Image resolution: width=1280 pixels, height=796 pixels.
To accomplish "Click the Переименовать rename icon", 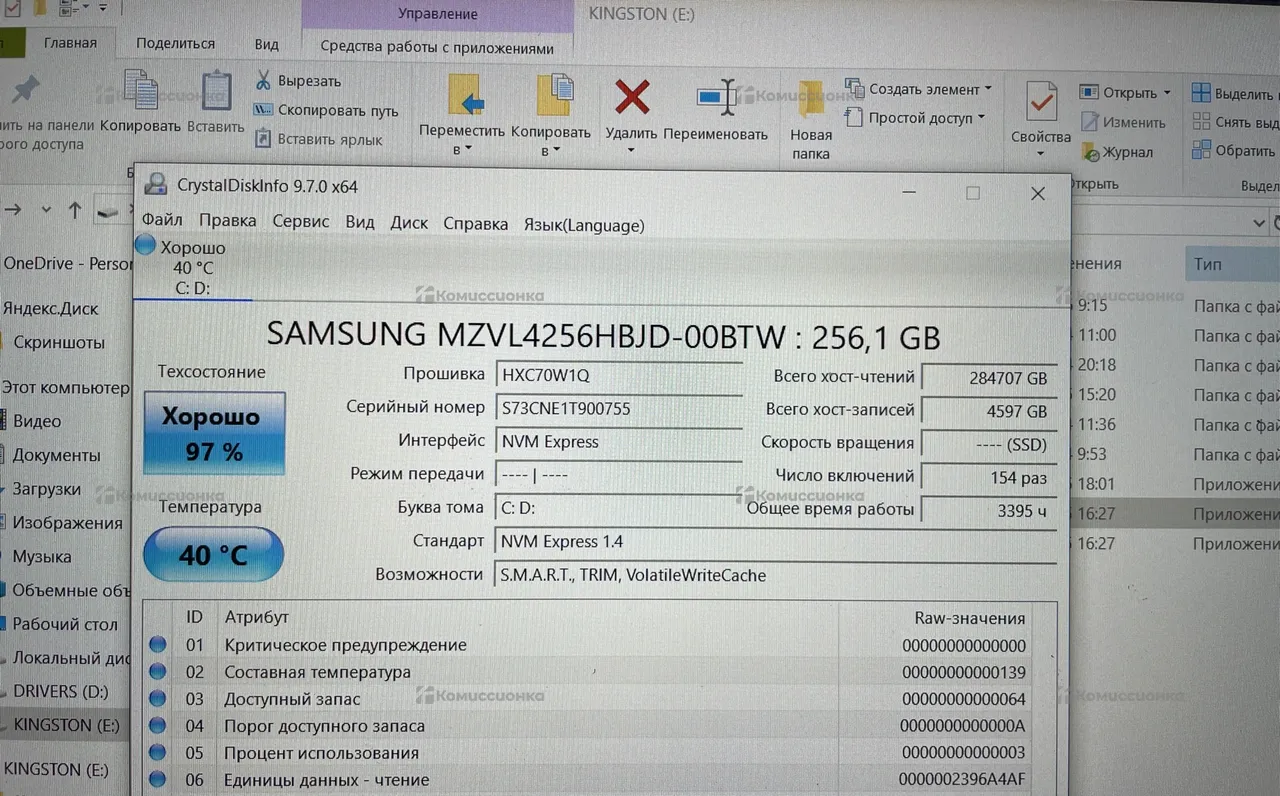I will (715, 100).
